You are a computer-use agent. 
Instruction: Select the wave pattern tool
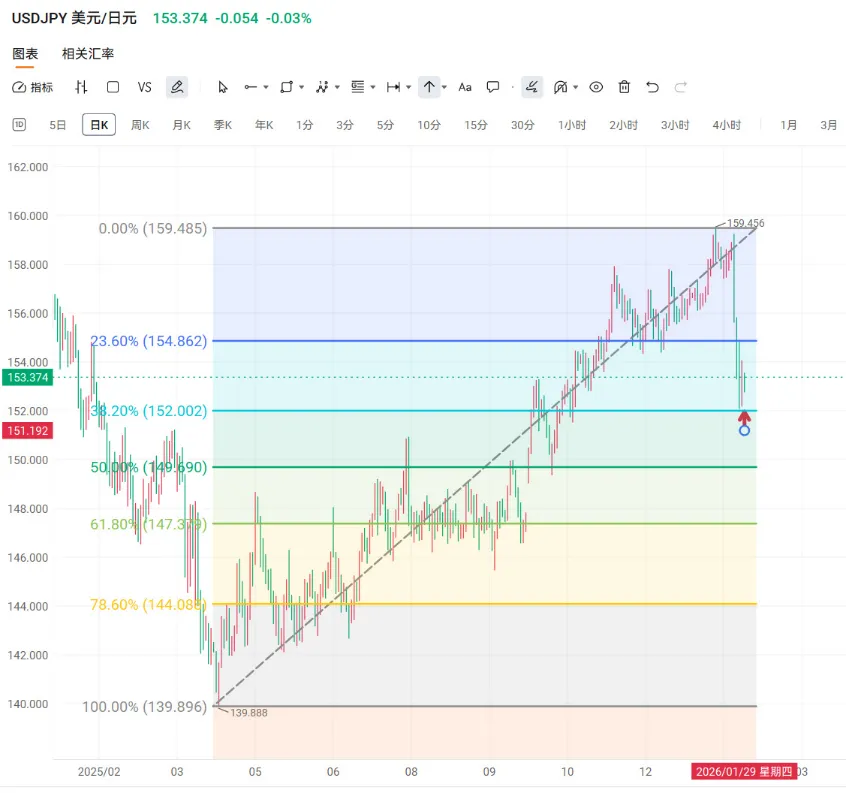(x=322, y=87)
